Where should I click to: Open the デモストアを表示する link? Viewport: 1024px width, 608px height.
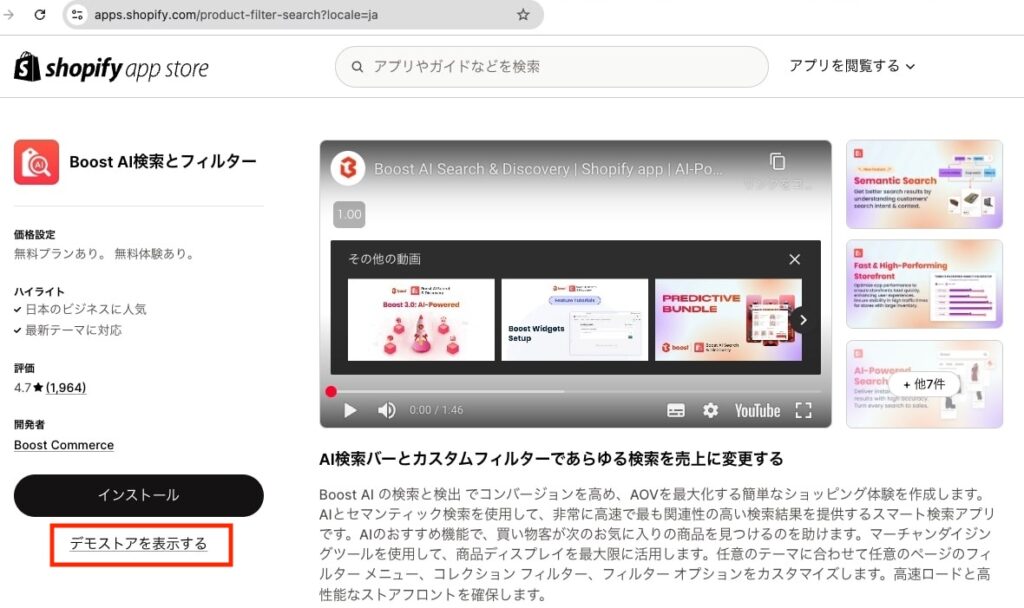138,544
